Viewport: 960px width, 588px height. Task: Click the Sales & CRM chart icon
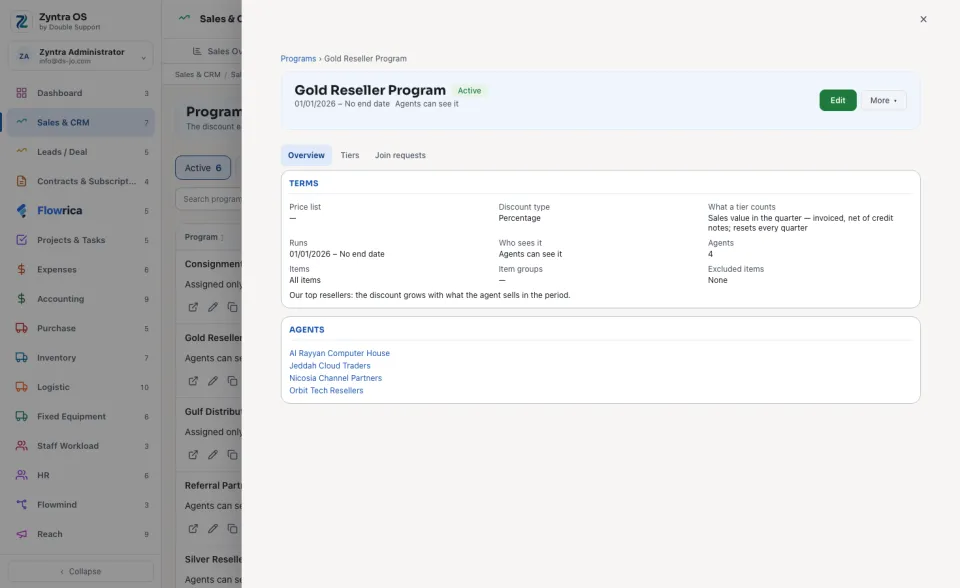coord(21,121)
